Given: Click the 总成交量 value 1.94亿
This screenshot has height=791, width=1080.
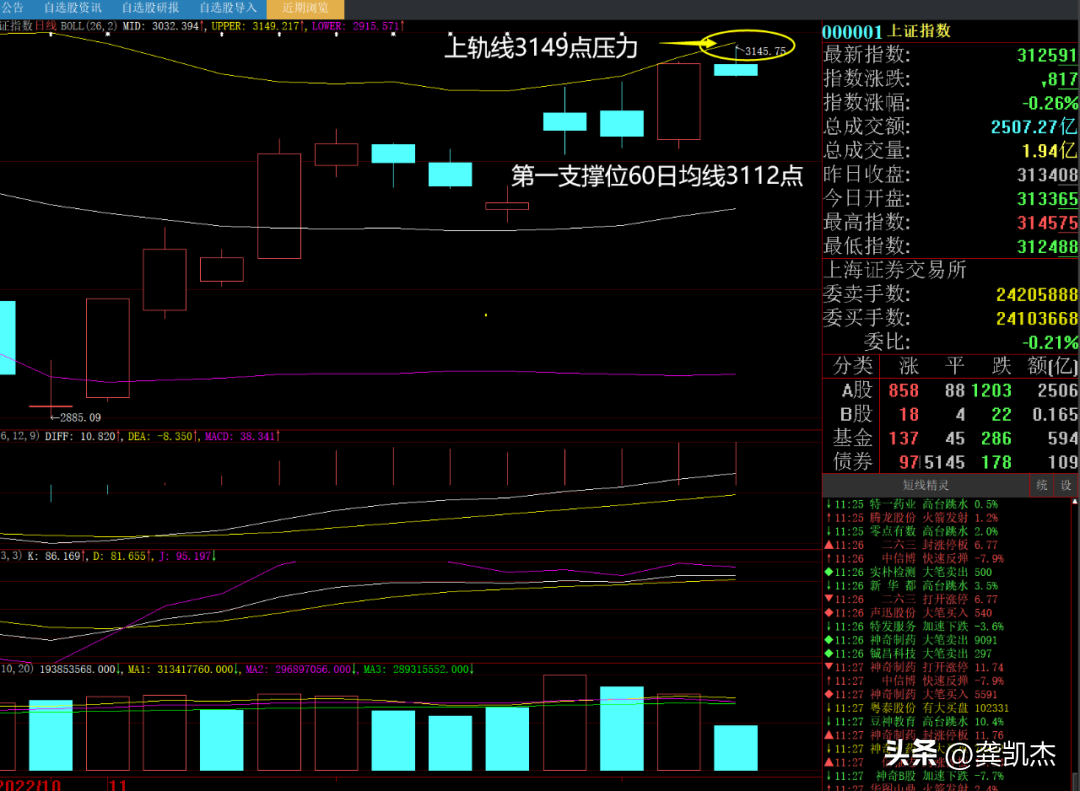Looking at the screenshot, I should pyautogui.click(x=1050, y=151).
